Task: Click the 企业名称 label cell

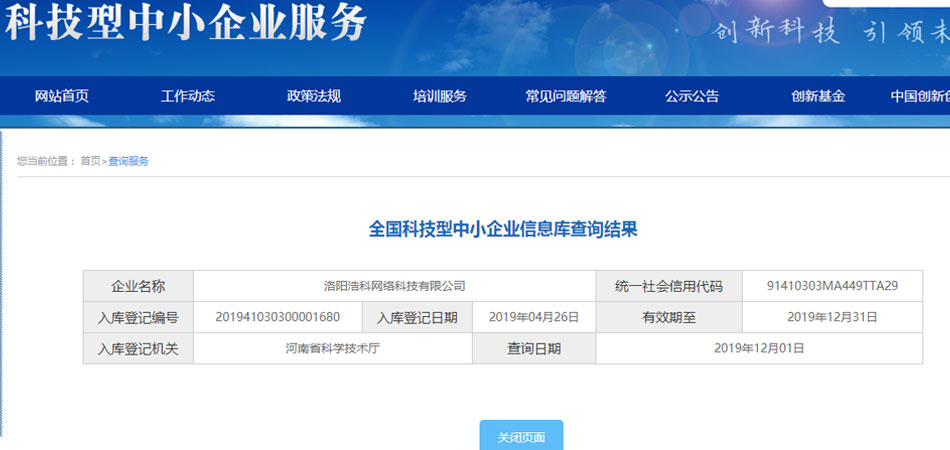Action: 138,286
